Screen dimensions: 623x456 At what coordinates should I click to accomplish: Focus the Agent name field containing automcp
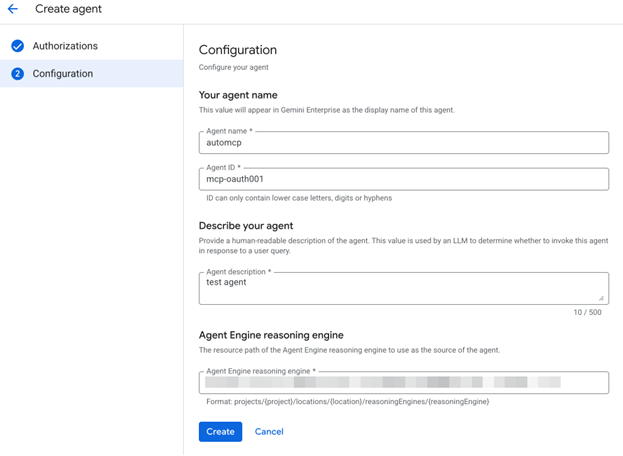click(x=403, y=143)
